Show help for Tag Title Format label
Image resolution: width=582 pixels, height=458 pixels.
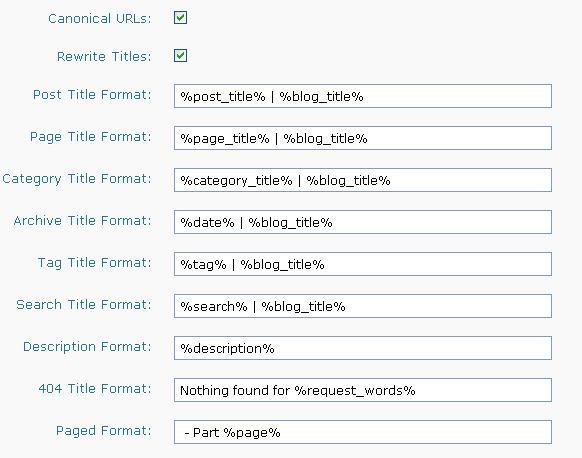pyautogui.click(x=95, y=263)
